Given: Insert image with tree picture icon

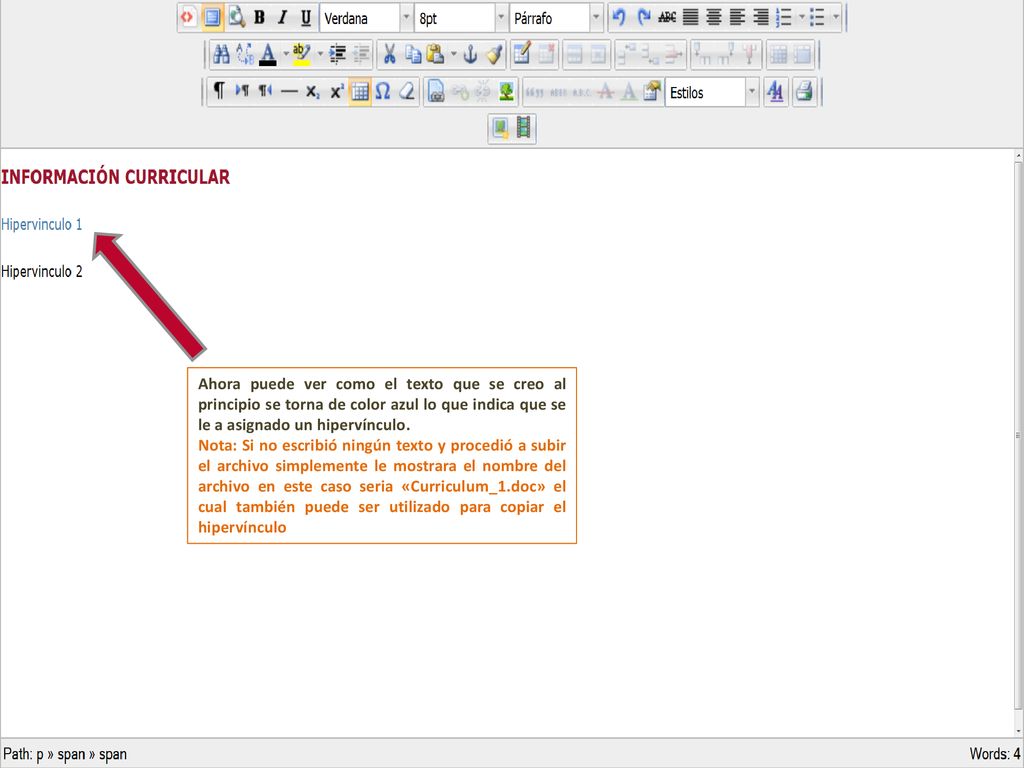Looking at the screenshot, I should click(x=507, y=92).
